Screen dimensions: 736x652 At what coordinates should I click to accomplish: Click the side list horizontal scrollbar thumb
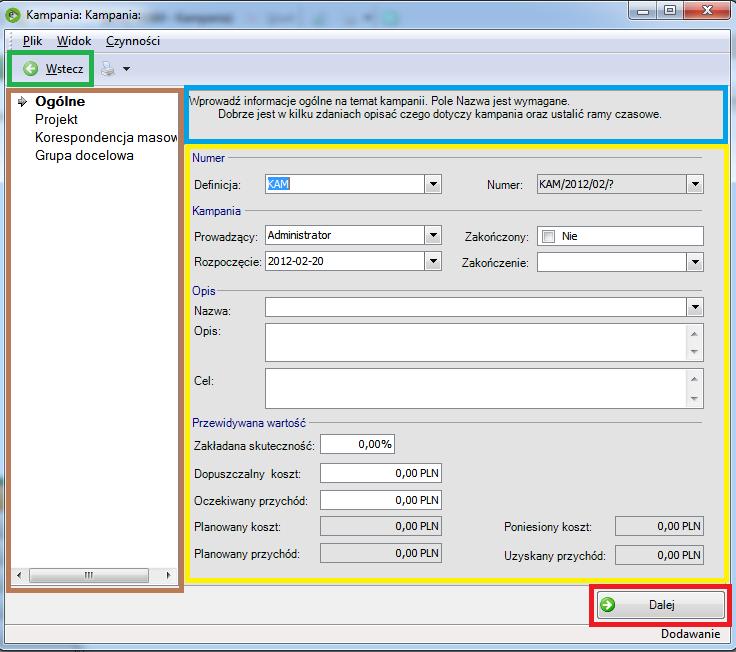point(89,575)
